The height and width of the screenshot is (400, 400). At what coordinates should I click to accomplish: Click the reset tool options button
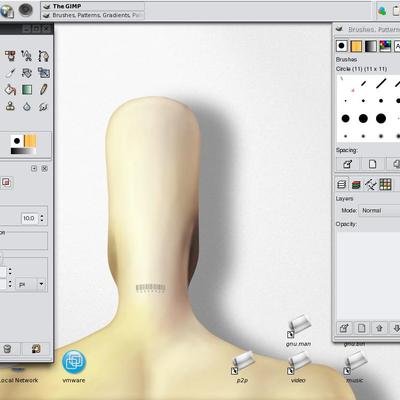point(36,349)
